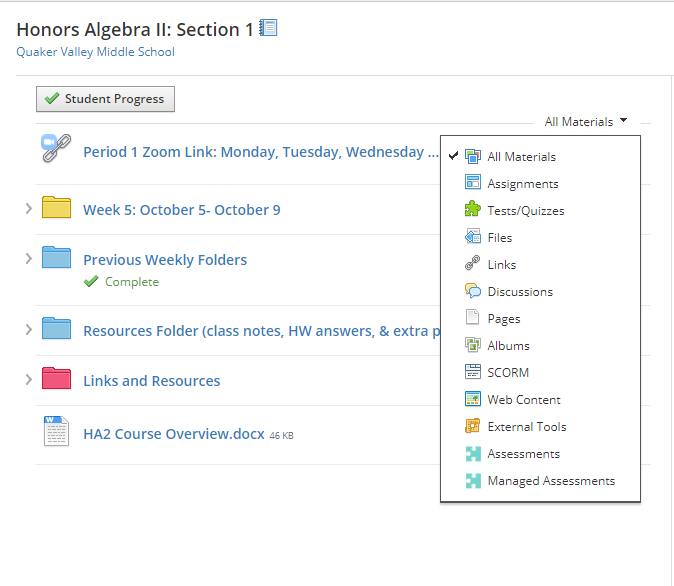Collapse the All Materials filter dropdown

click(586, 122)
